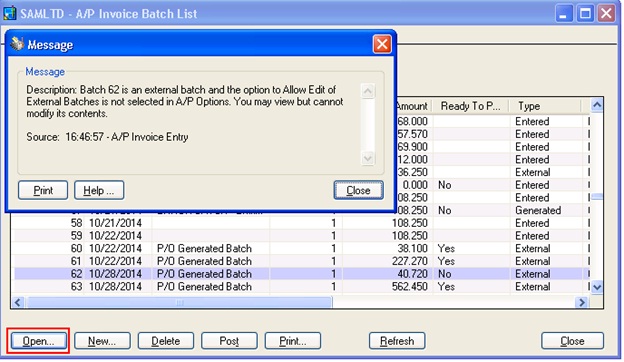Maximize the A/P Invoice Batch List window
Image resolution: width=624 pixels, height=362 pixels.
585,14
